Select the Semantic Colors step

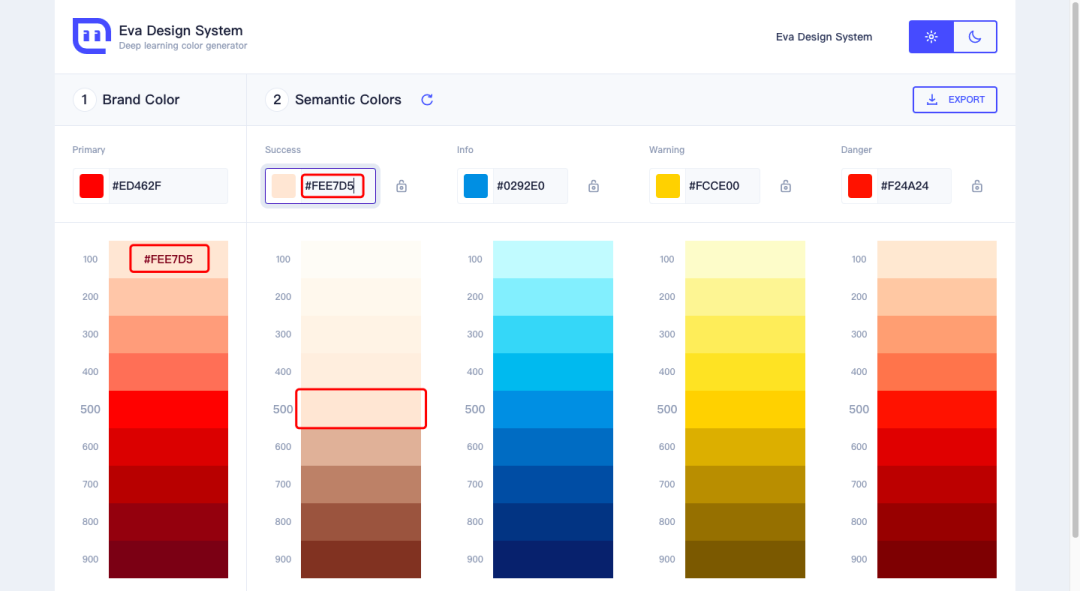[x=334, y=100]
